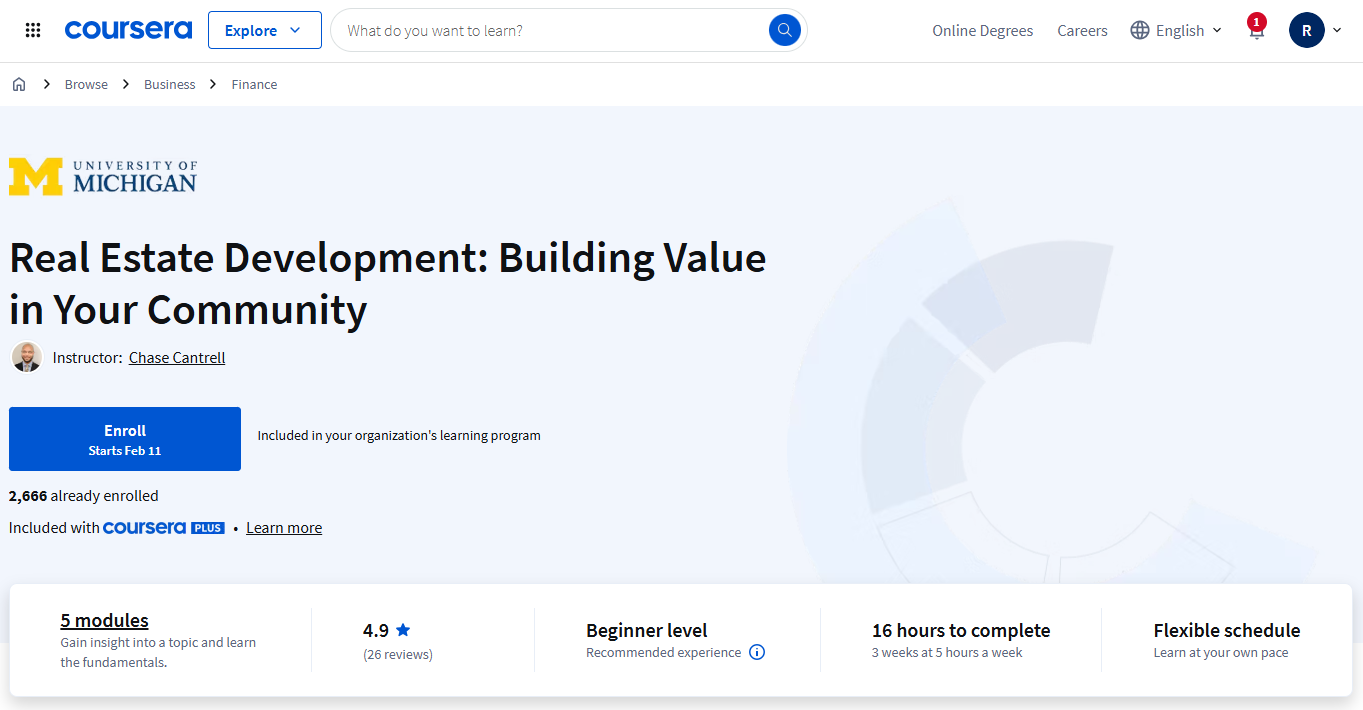Click the (26 reviews) text
Screen dimensions: 1363x710
pos(398,654)
